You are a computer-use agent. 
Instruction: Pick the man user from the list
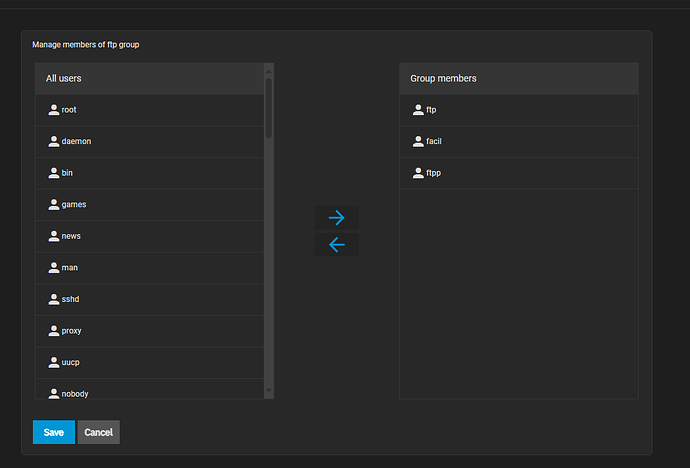point(150,268)
